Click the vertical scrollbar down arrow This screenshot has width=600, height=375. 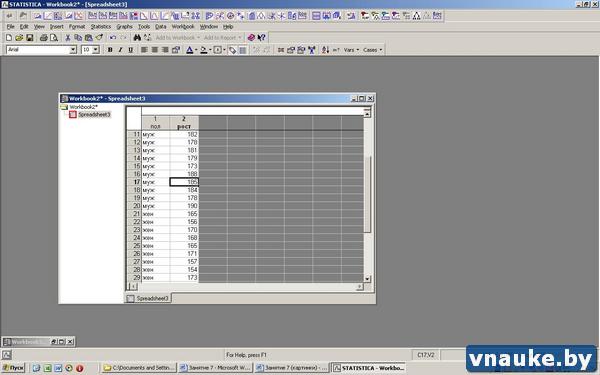[367, 279]
